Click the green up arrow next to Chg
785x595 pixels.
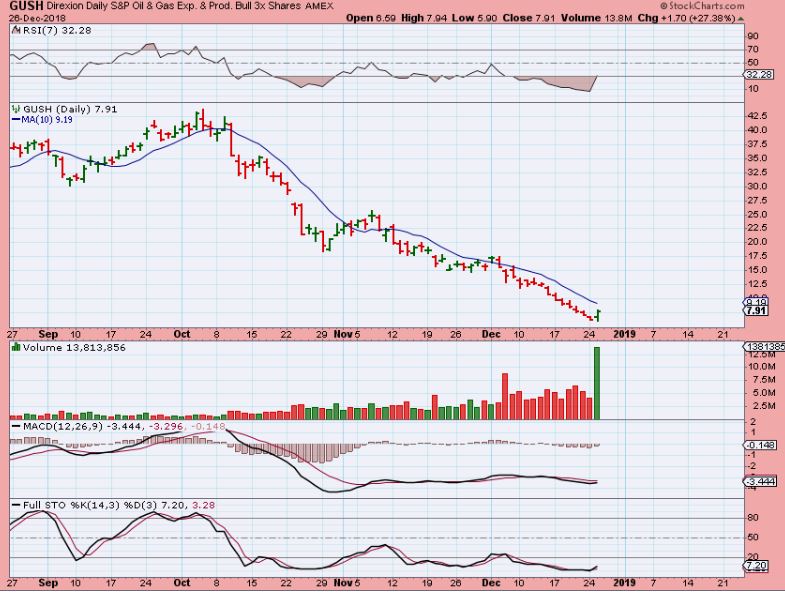pos(741,19)
